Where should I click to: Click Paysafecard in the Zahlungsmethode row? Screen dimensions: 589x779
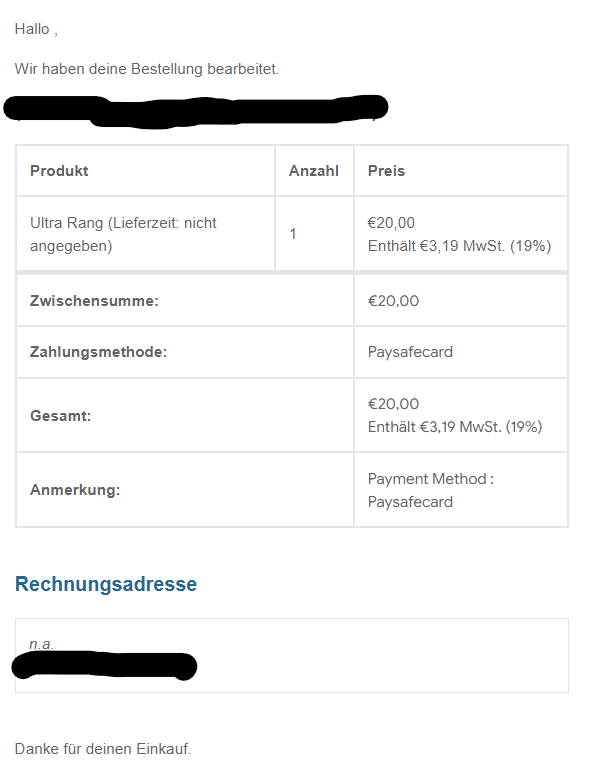[410, 352]
